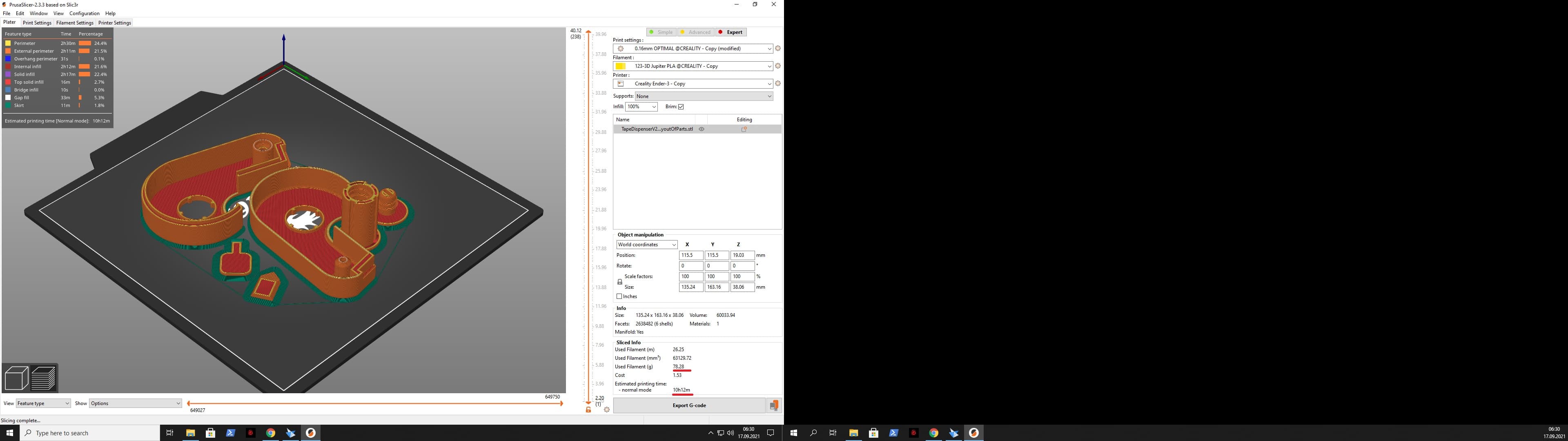
Task: Switch to the sliced layers preview
Action: [x=44, y=378]
